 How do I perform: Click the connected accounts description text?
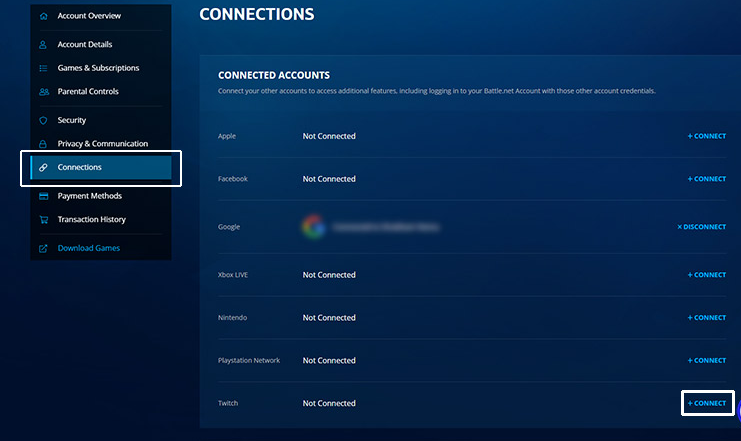click(x=437, y=91)
